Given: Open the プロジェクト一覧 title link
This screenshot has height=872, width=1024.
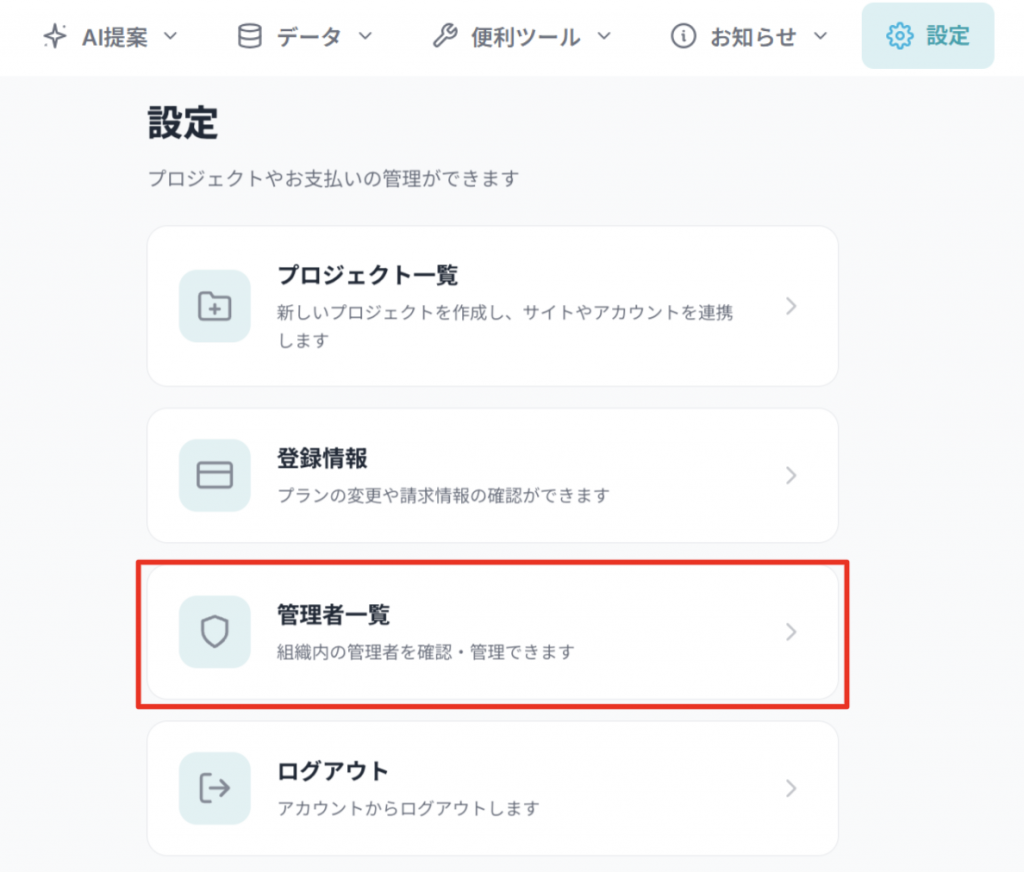Looking at the screenshot, I should tap(367, 276).
